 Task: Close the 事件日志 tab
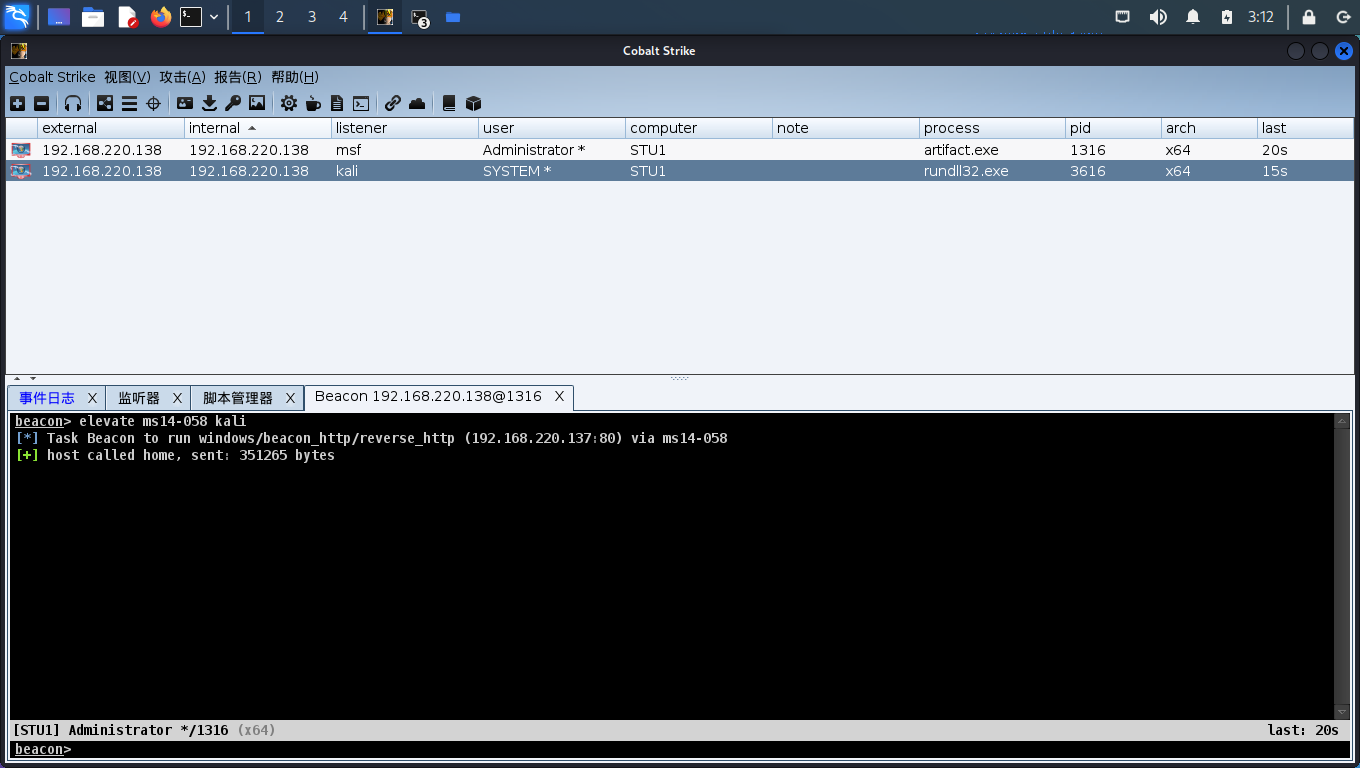92,398
